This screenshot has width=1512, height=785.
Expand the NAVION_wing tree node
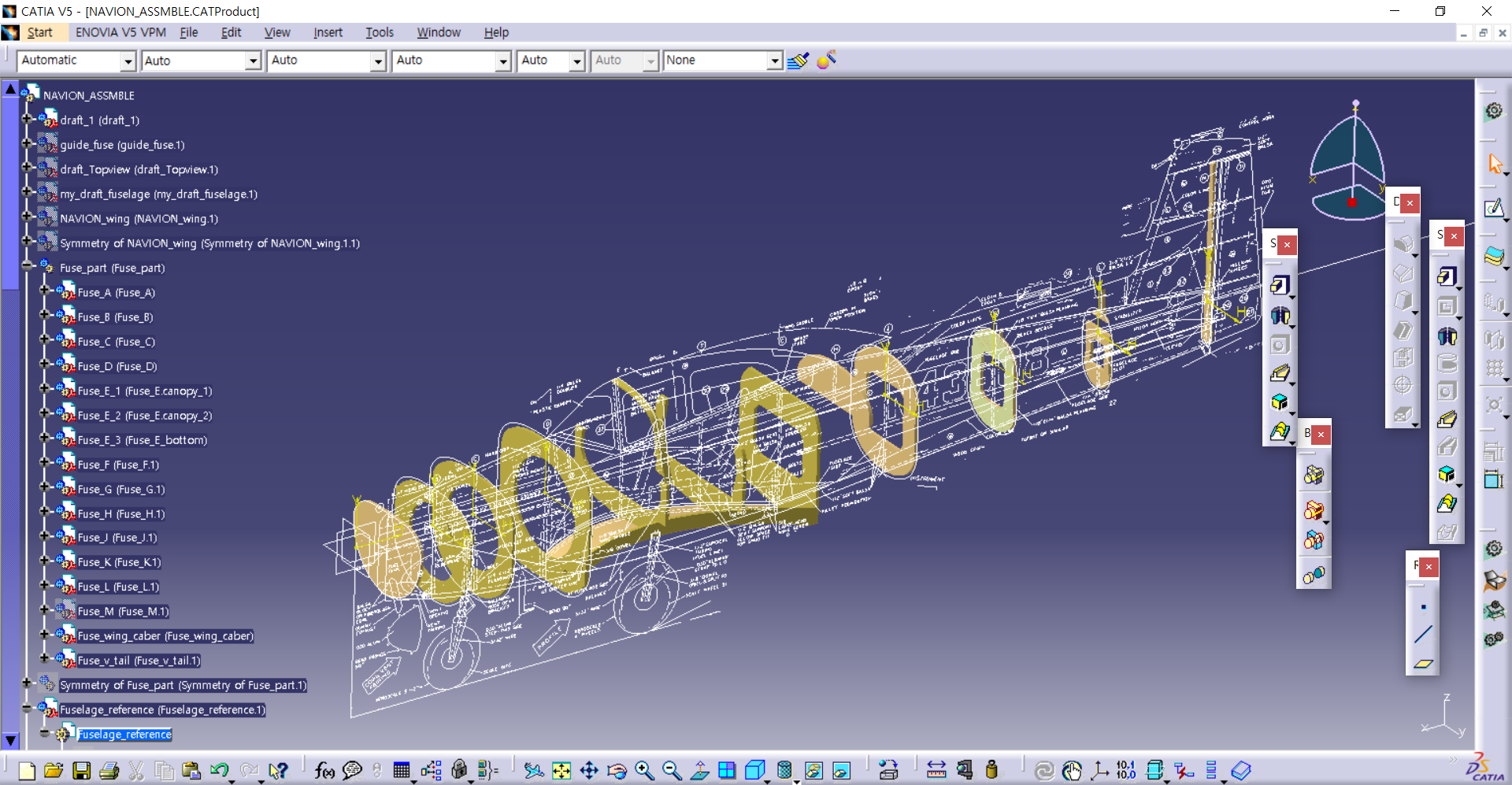coord(27,217)
